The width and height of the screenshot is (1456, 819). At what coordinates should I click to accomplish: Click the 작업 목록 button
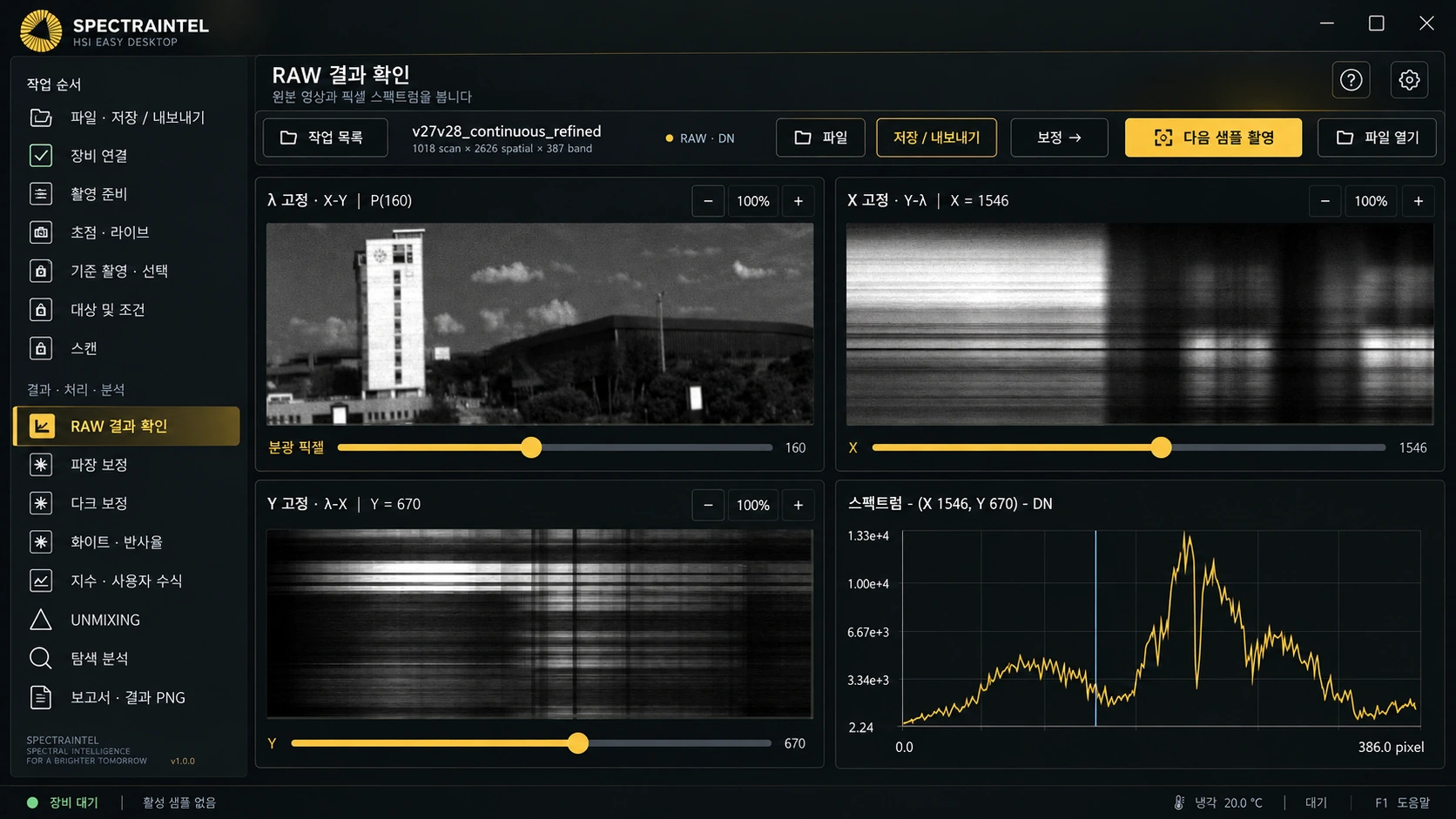point(326,138)
